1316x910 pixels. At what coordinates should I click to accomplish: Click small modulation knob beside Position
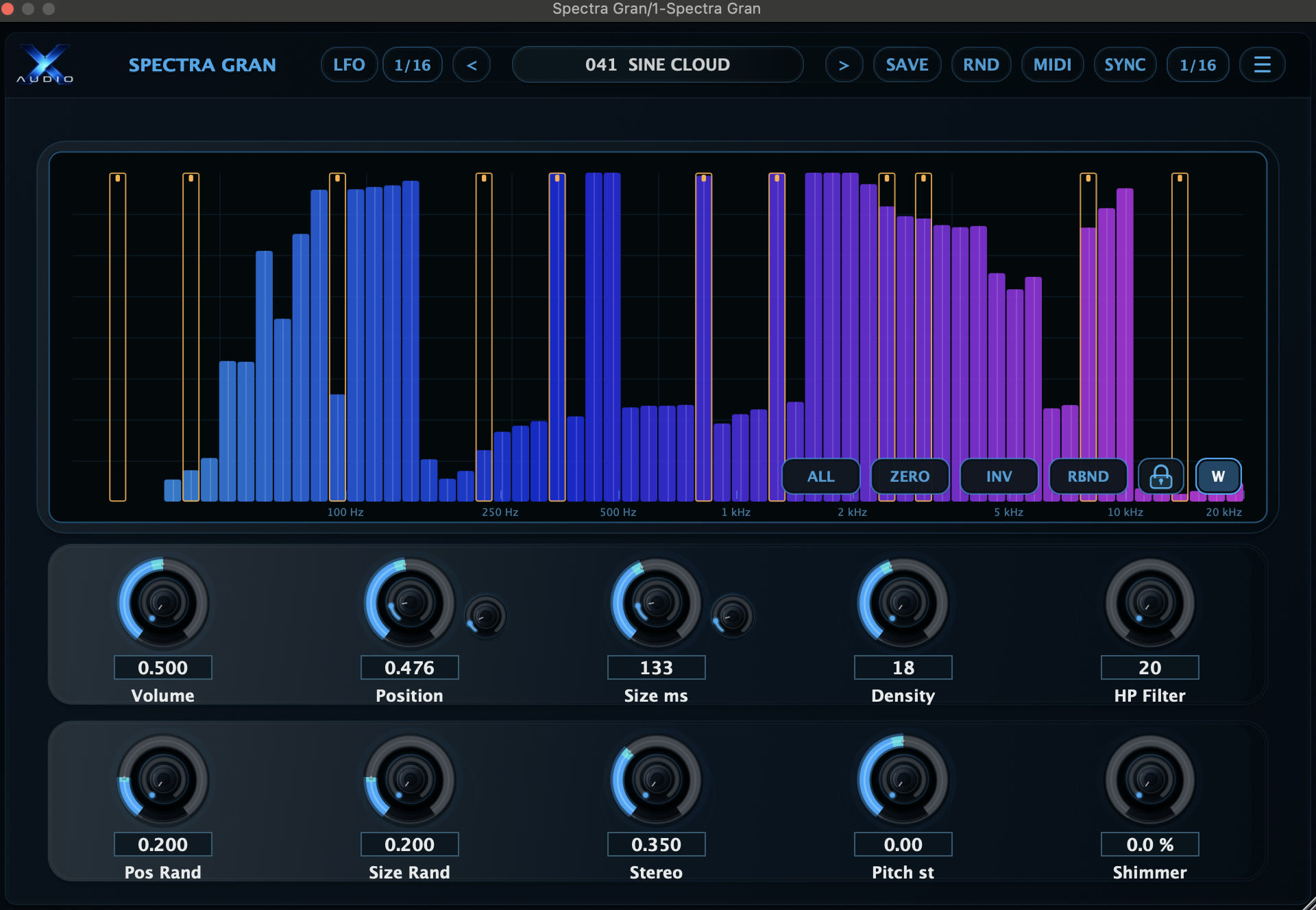(486, 616)
